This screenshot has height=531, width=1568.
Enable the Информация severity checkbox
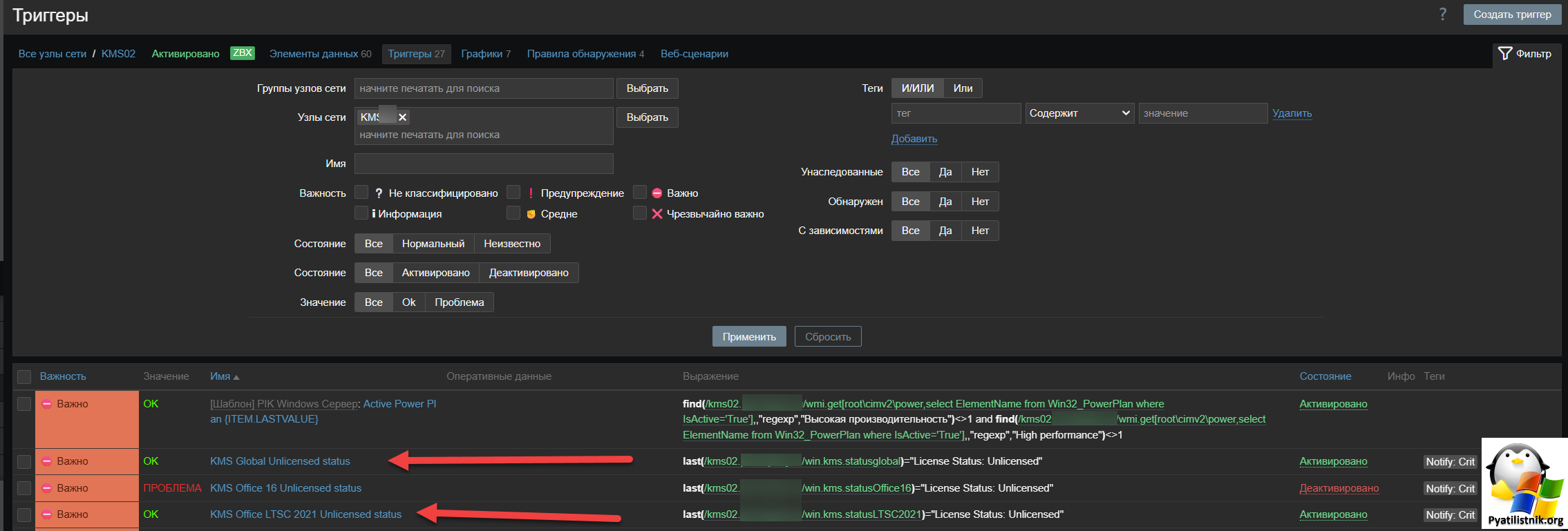tap(361, 213)
